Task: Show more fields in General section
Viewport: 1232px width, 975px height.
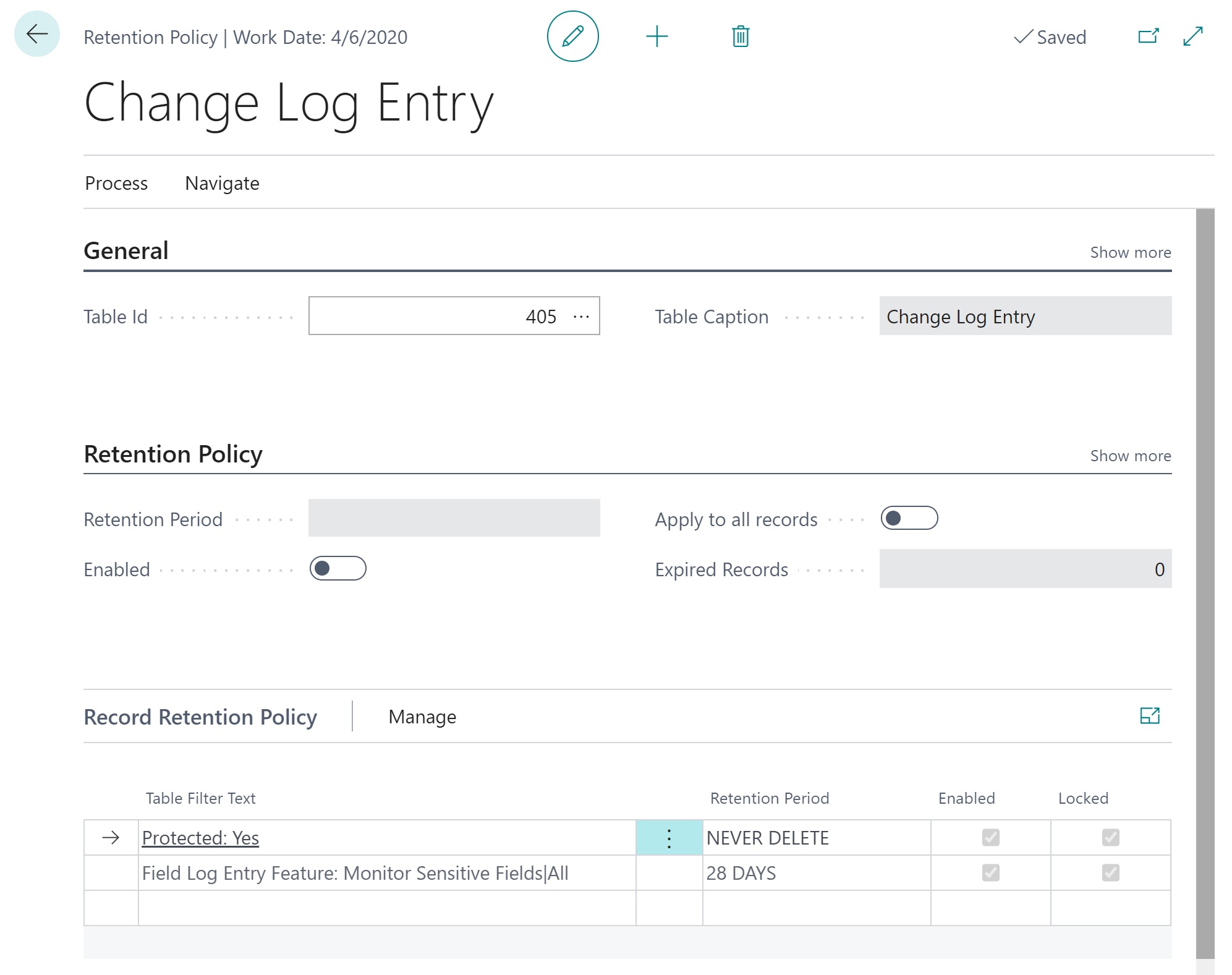Action: point(1130,252)
